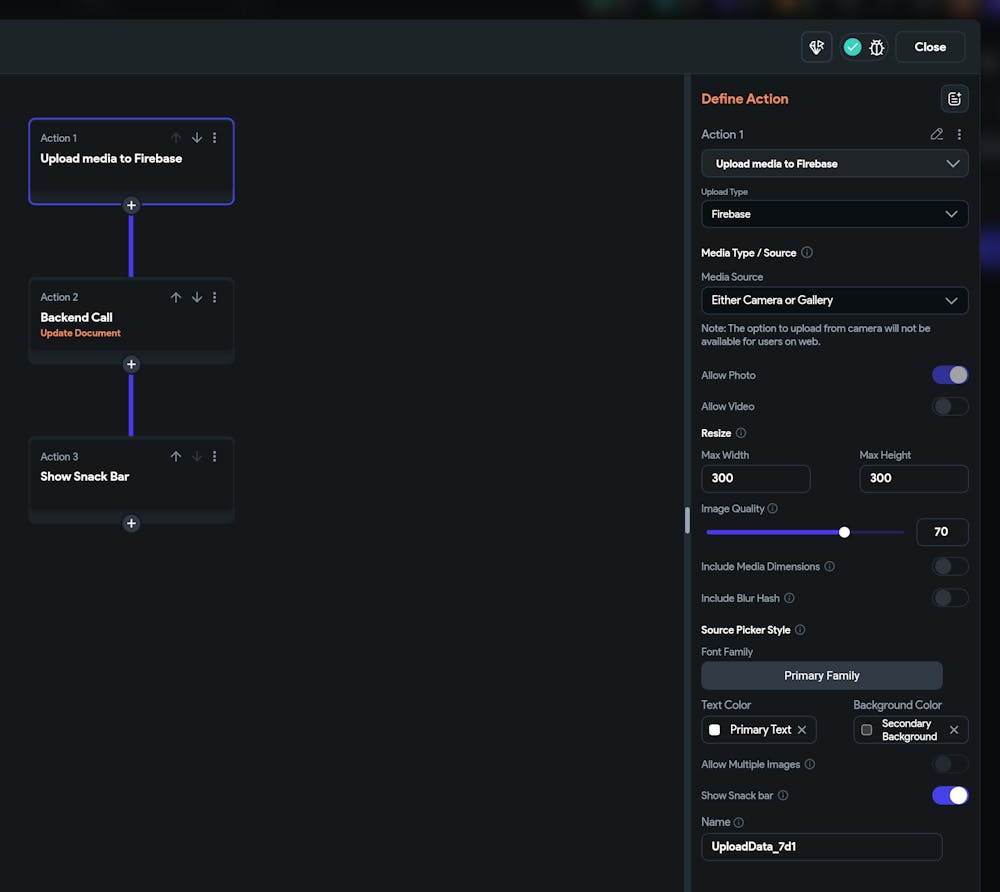
Task: Close the action flow editor
Action: (x=930, y=47)
